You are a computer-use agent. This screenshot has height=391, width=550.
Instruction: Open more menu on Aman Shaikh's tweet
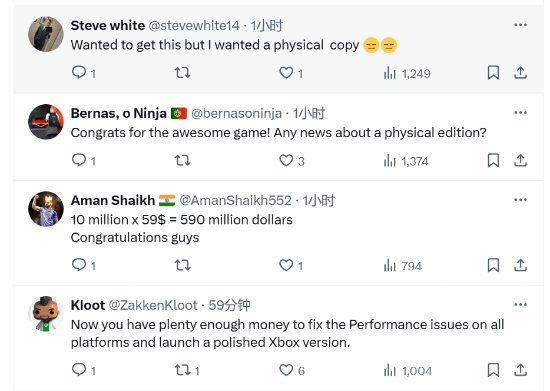click(520, 200)
